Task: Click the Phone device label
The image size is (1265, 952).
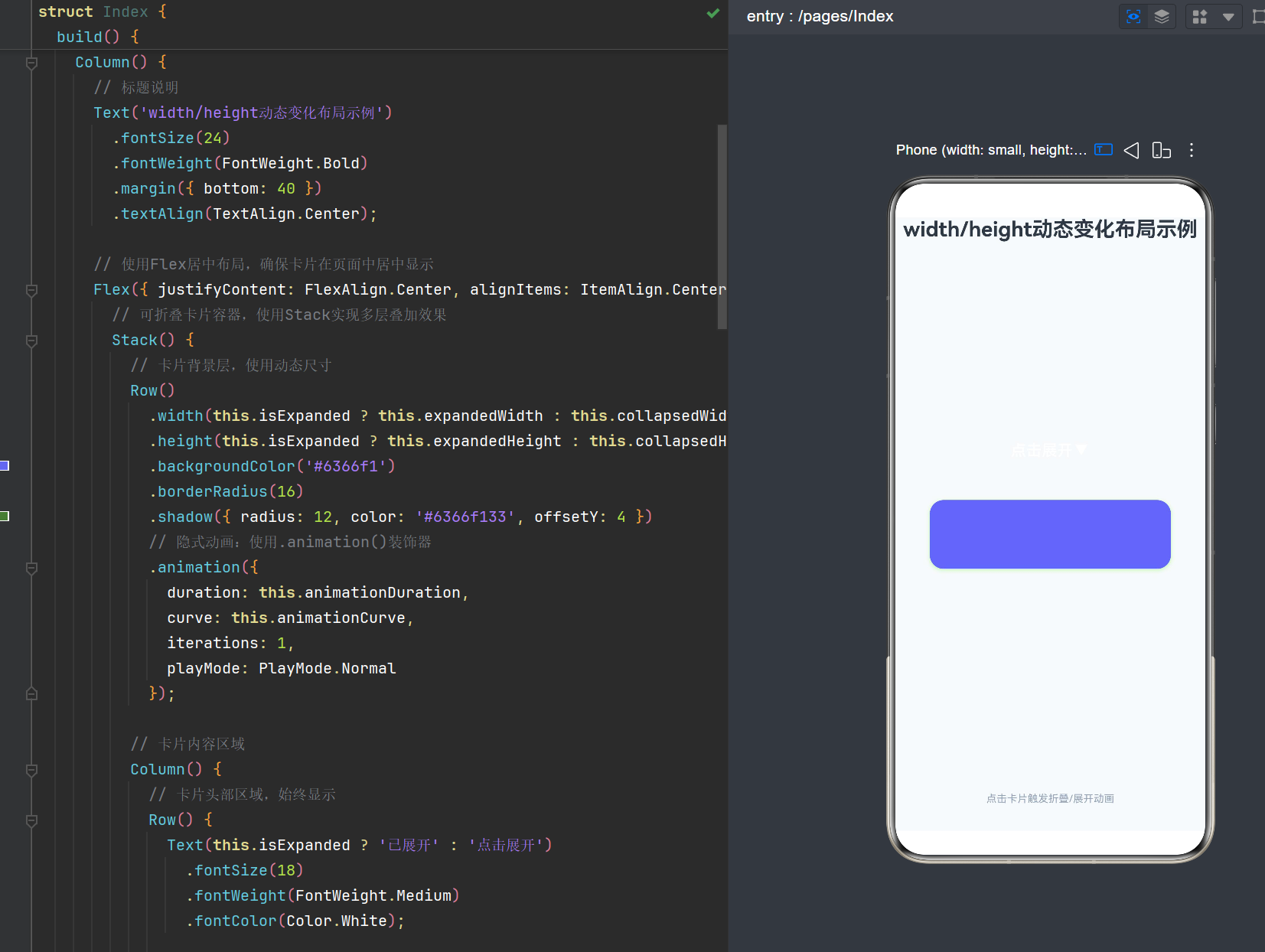Action: (991, 150)
